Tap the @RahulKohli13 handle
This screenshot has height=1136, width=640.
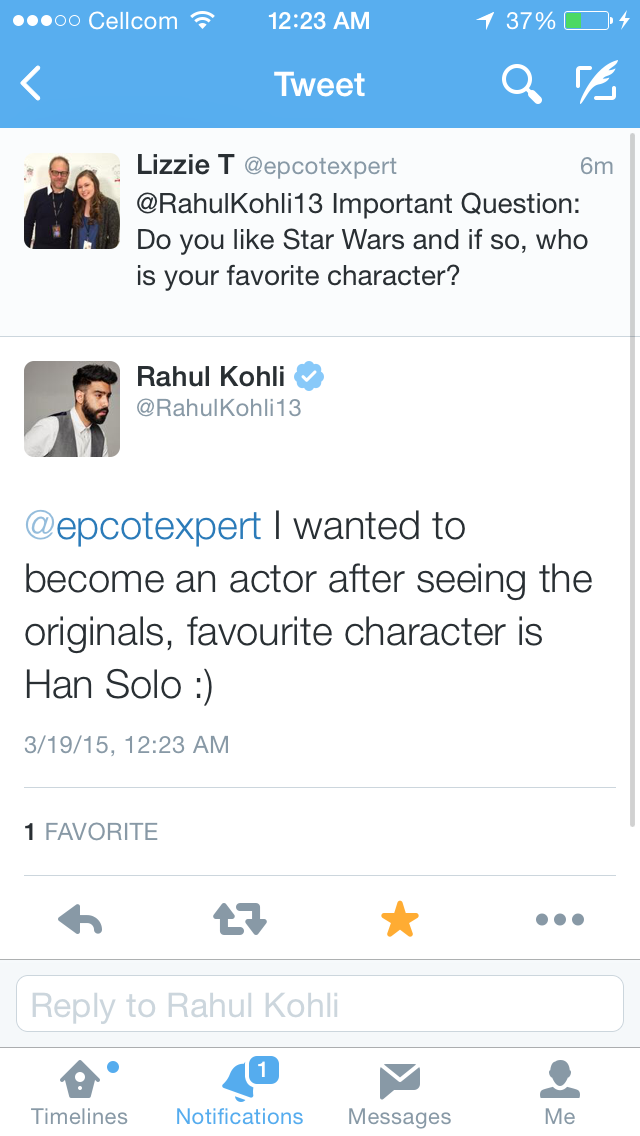coord(218,408)
